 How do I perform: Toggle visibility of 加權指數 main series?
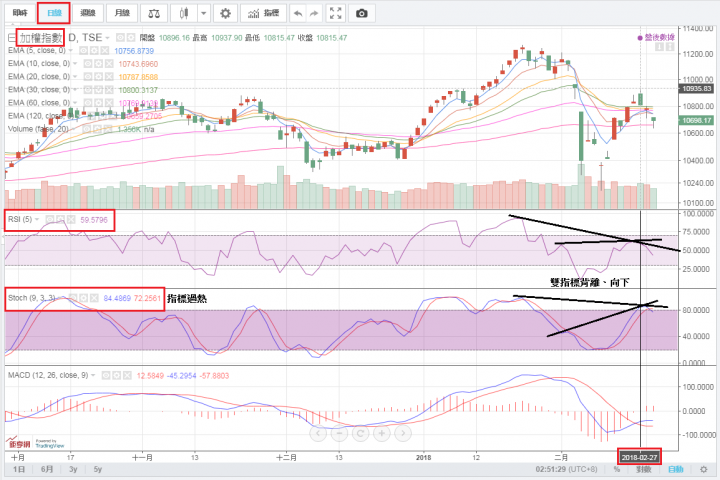coord(120,38)
